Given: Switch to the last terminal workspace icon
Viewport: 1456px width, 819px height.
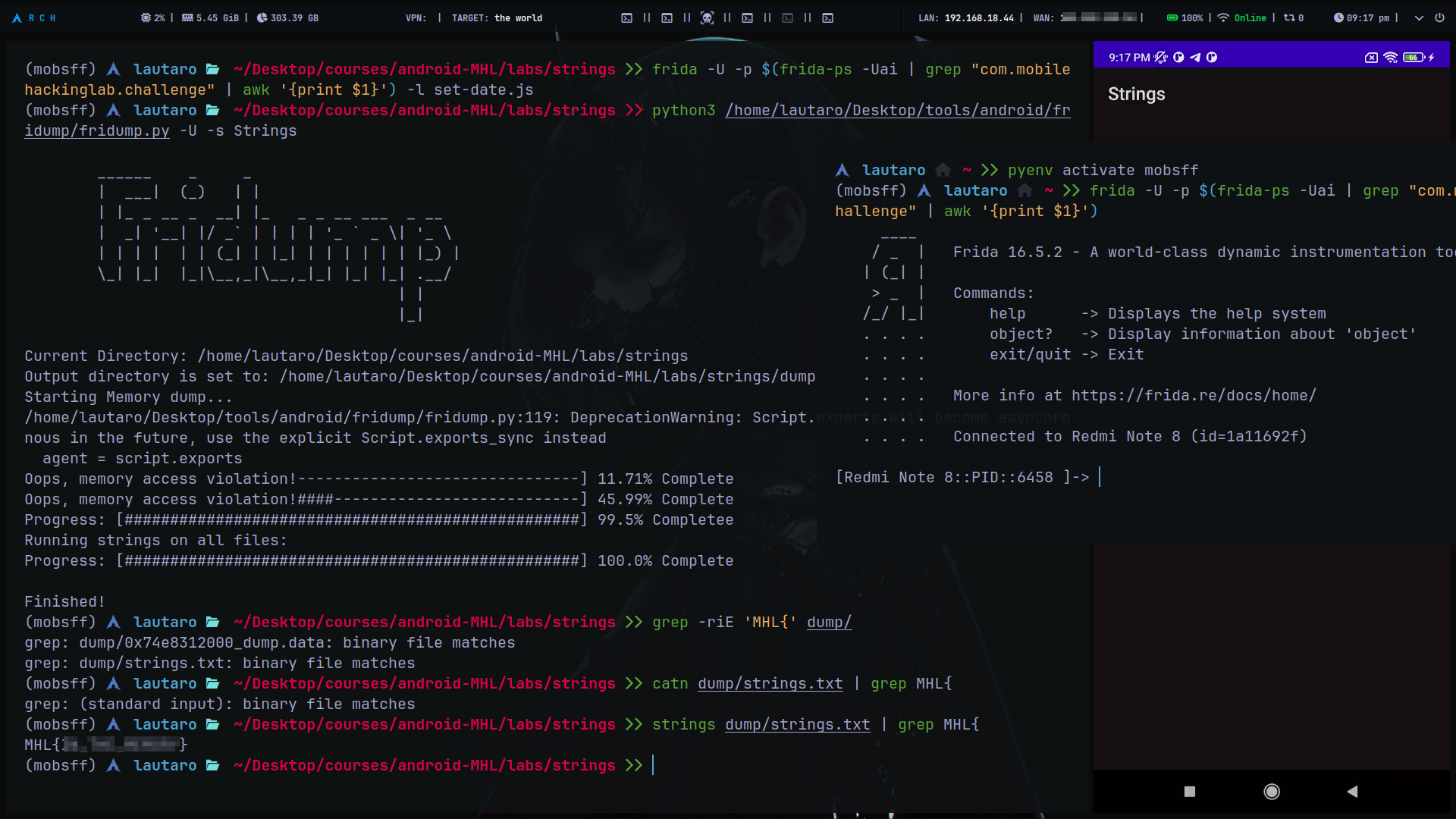Looking at the screenshot, I should click(x=827, y=17).
